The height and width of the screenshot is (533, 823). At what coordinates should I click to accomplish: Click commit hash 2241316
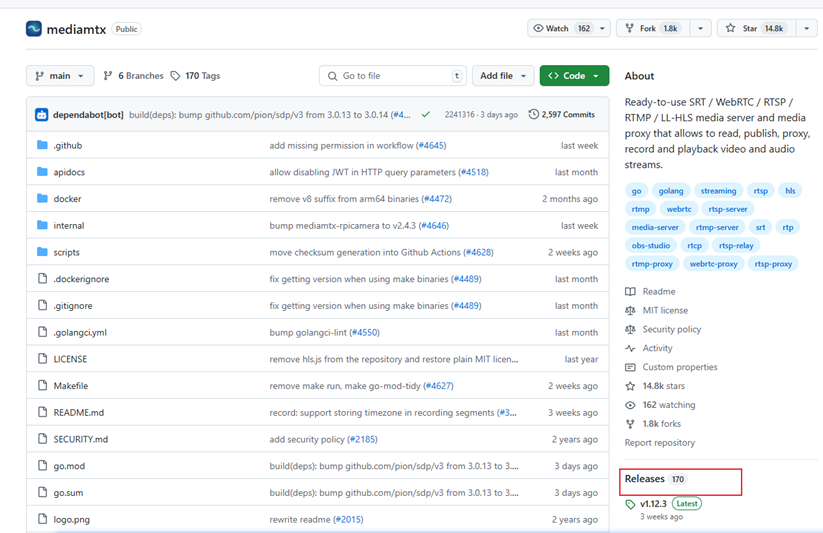point(459,114)
